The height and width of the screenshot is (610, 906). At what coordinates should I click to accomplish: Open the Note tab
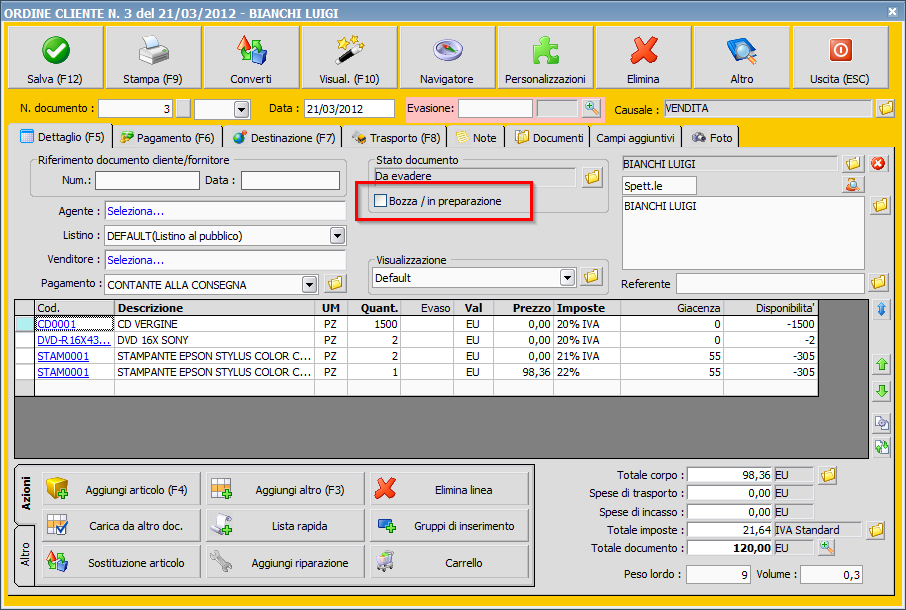coord(477,137)
